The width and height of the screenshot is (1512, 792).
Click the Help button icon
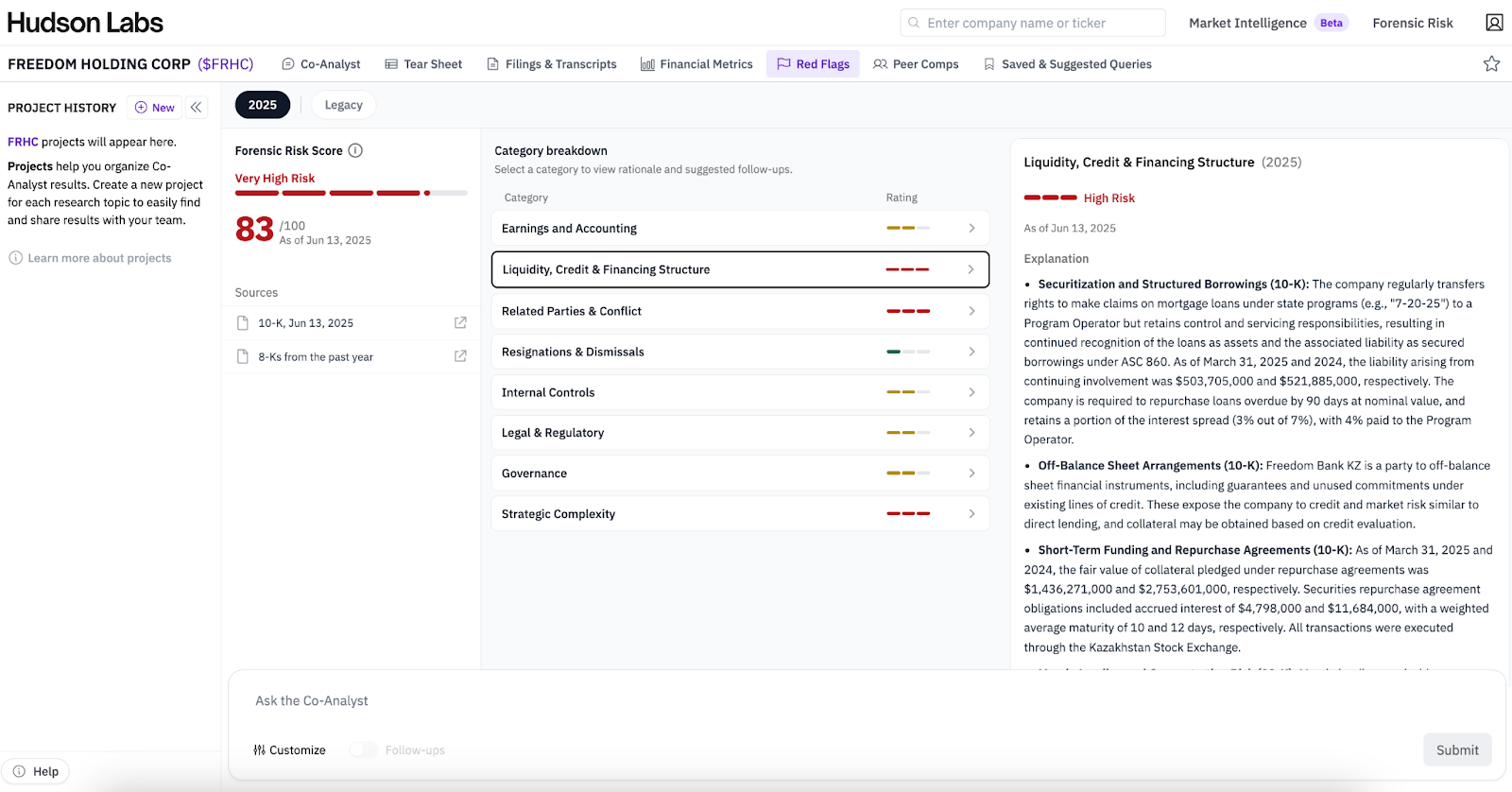[x=19, y=771]
